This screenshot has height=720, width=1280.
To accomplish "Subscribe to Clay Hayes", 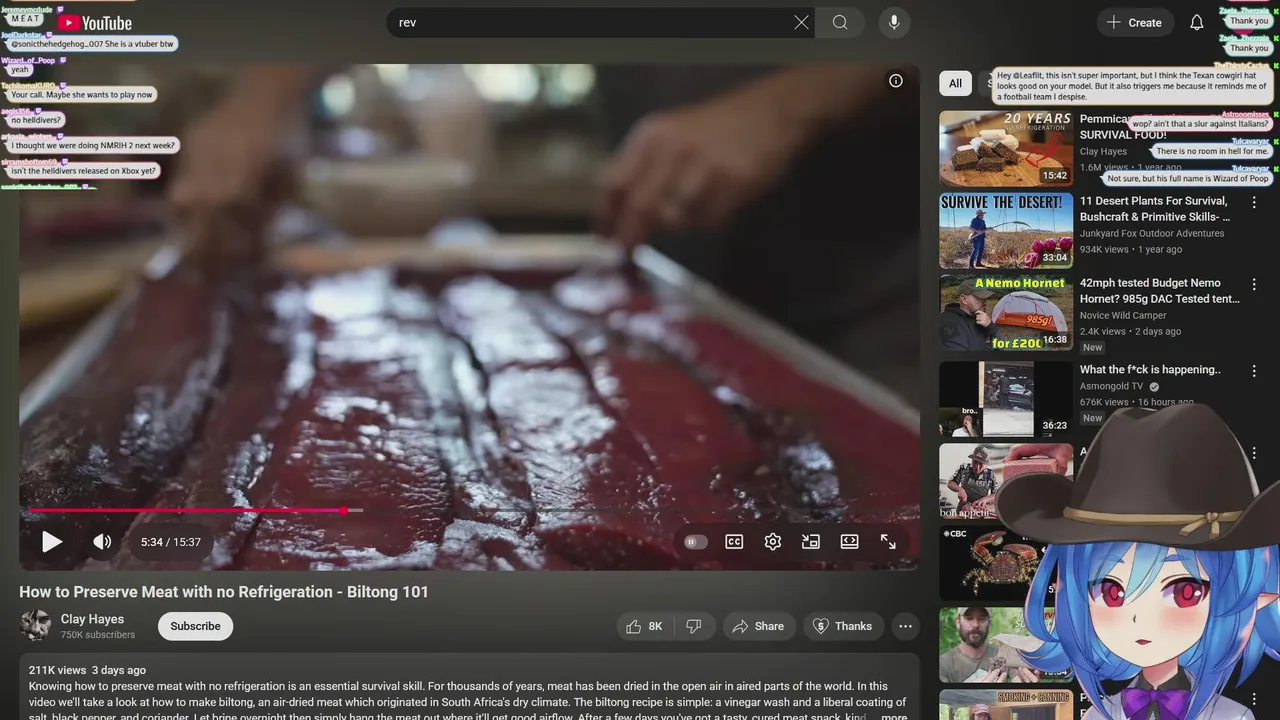I will coord(195,626).
